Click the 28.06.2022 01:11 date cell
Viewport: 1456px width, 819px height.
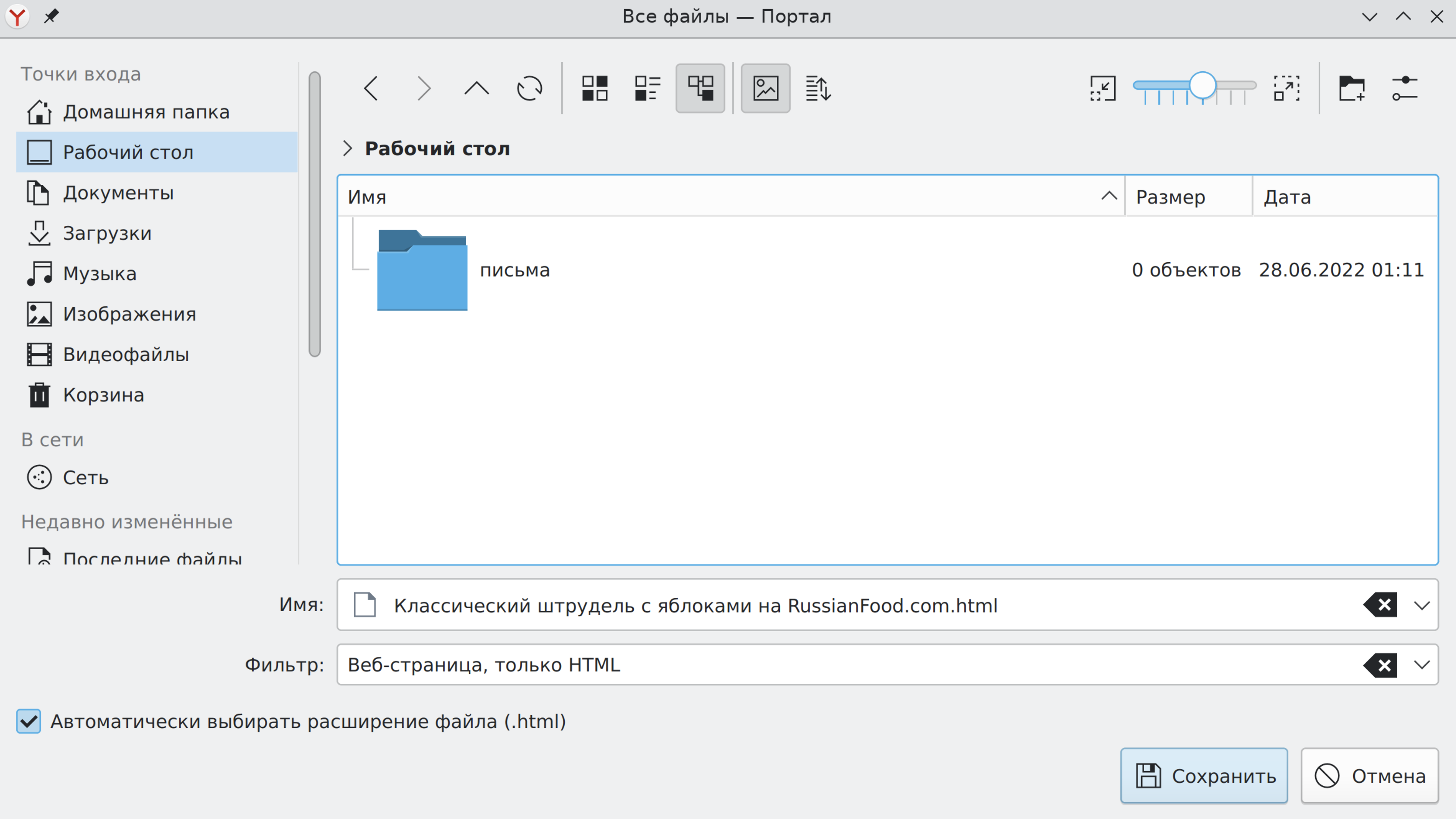click(1341, 270)
